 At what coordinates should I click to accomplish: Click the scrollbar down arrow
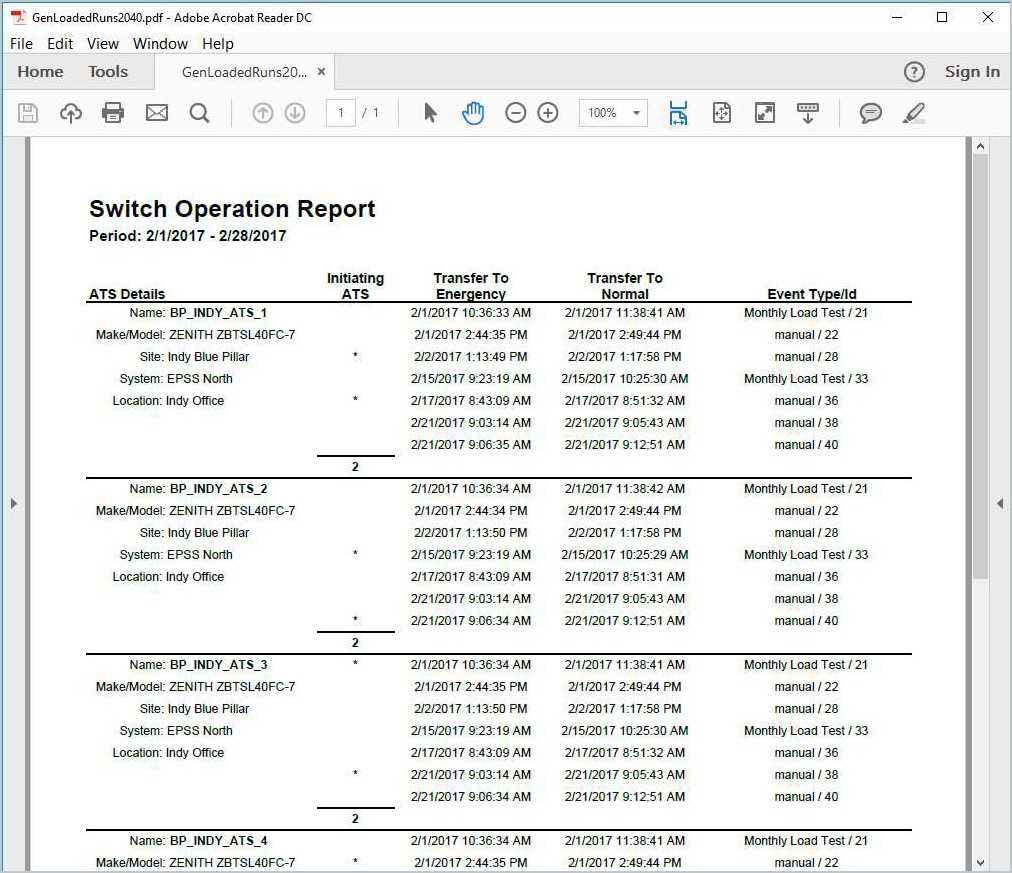click(980, 863)
